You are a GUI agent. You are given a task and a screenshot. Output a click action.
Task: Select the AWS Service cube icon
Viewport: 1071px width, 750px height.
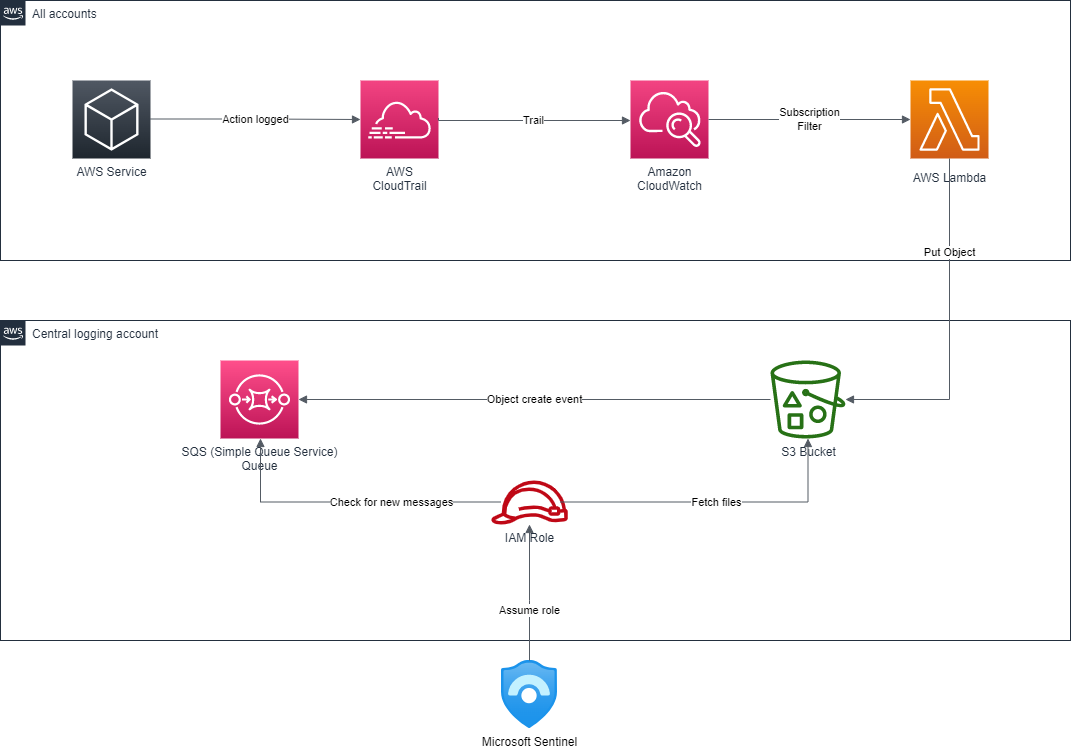(111, 119)
